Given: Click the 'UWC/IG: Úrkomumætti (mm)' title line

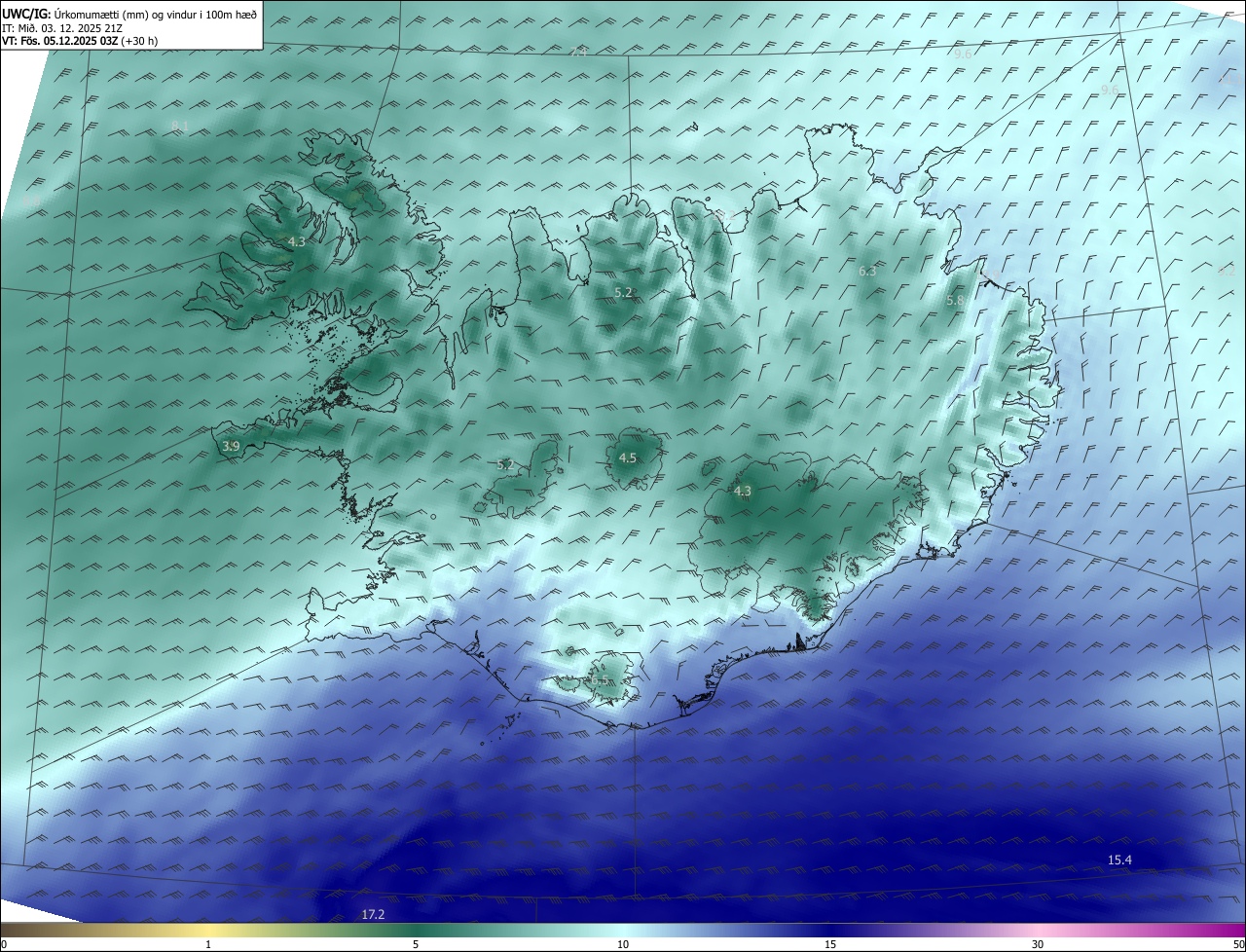Looking at the screenshot, I should point(129,15).
